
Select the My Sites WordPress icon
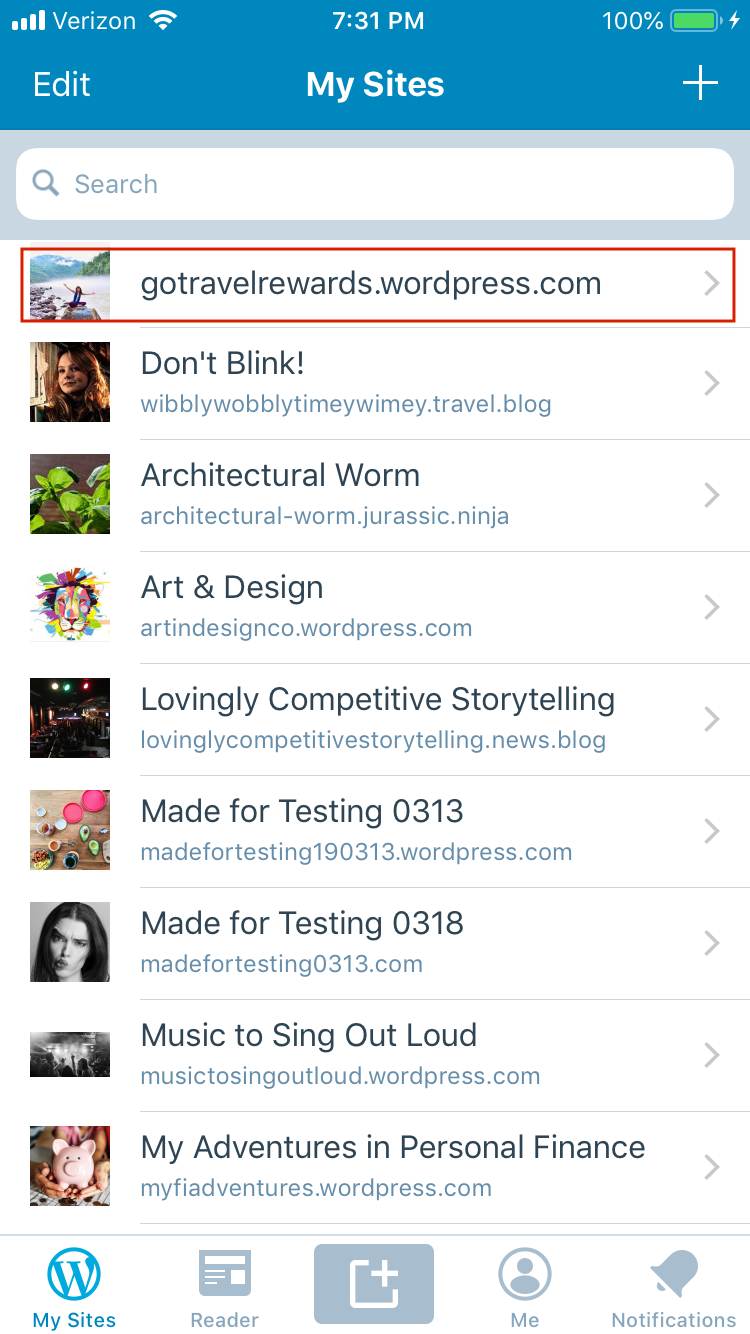[75, 1275]
